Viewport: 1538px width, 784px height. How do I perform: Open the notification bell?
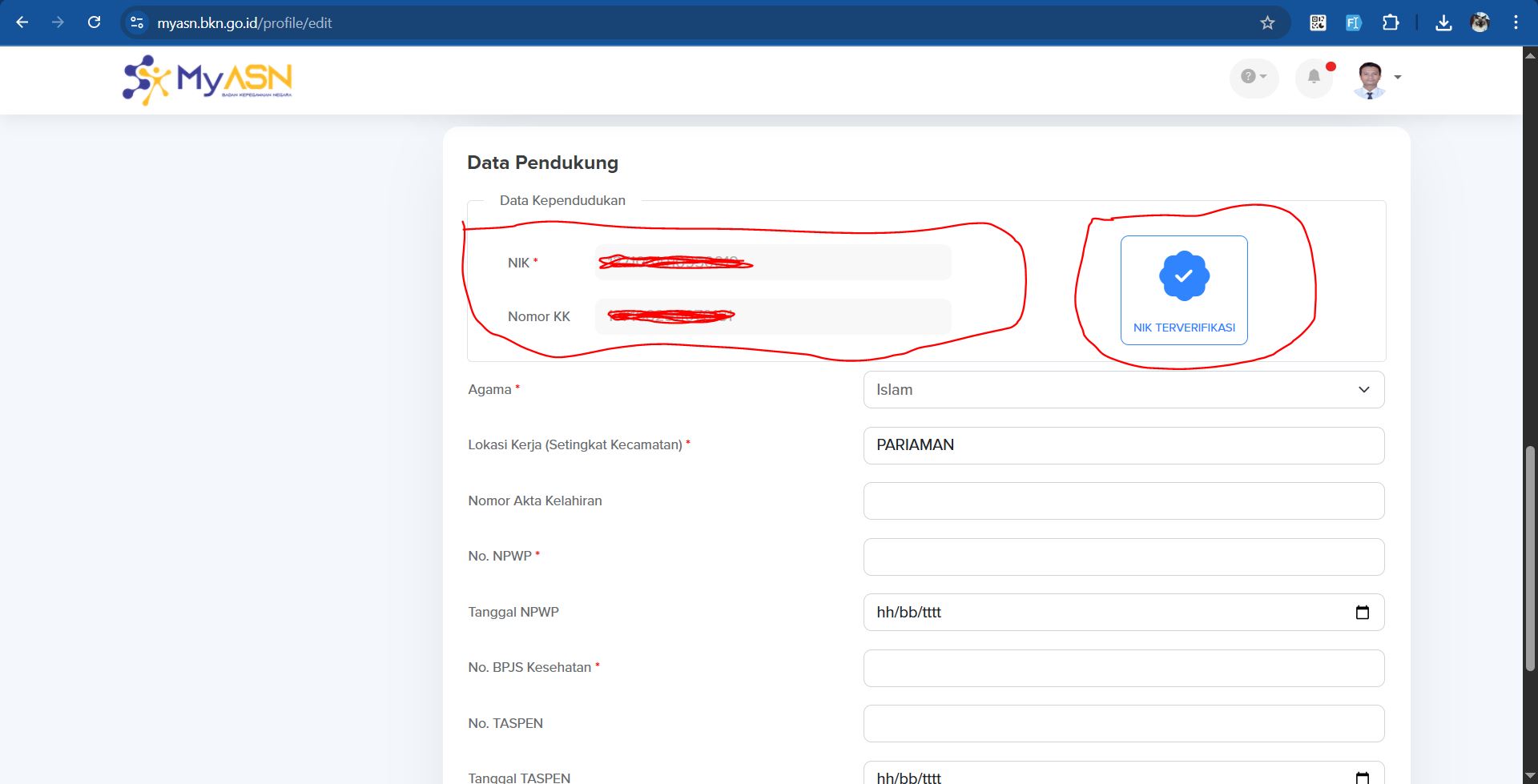click(x=1314, y=77)
